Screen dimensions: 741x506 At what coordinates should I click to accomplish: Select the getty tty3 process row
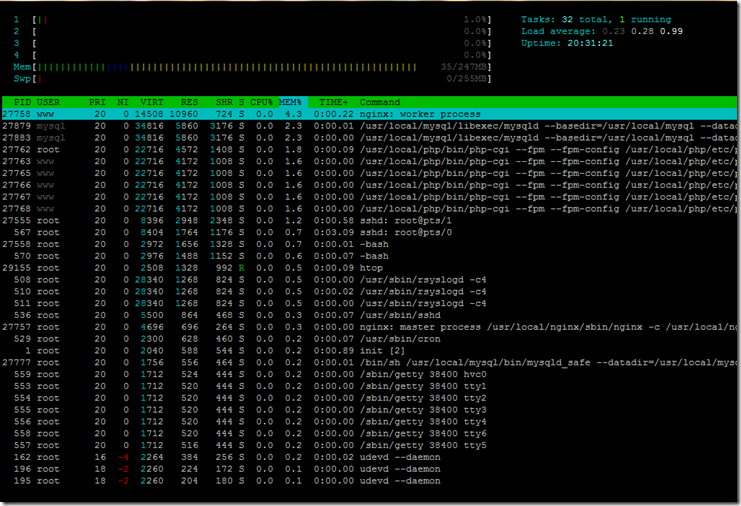click(369, 409)
